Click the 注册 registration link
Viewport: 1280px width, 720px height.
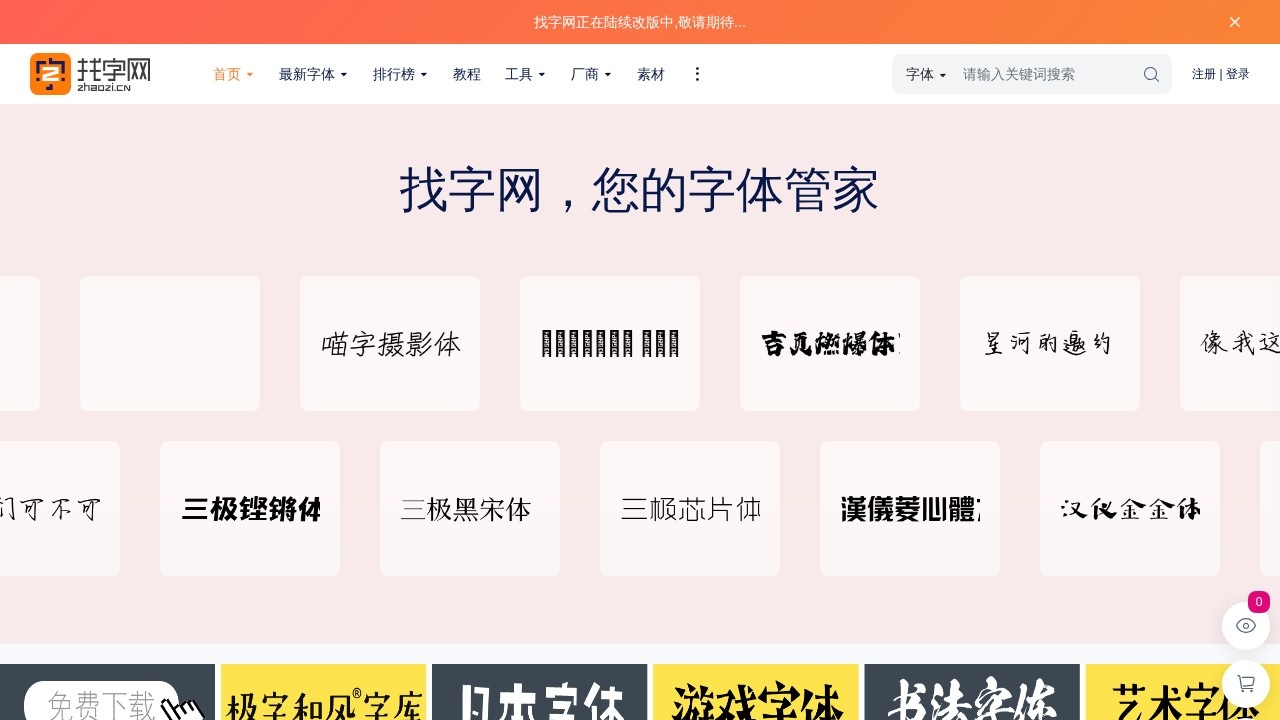coord(1203,74)
